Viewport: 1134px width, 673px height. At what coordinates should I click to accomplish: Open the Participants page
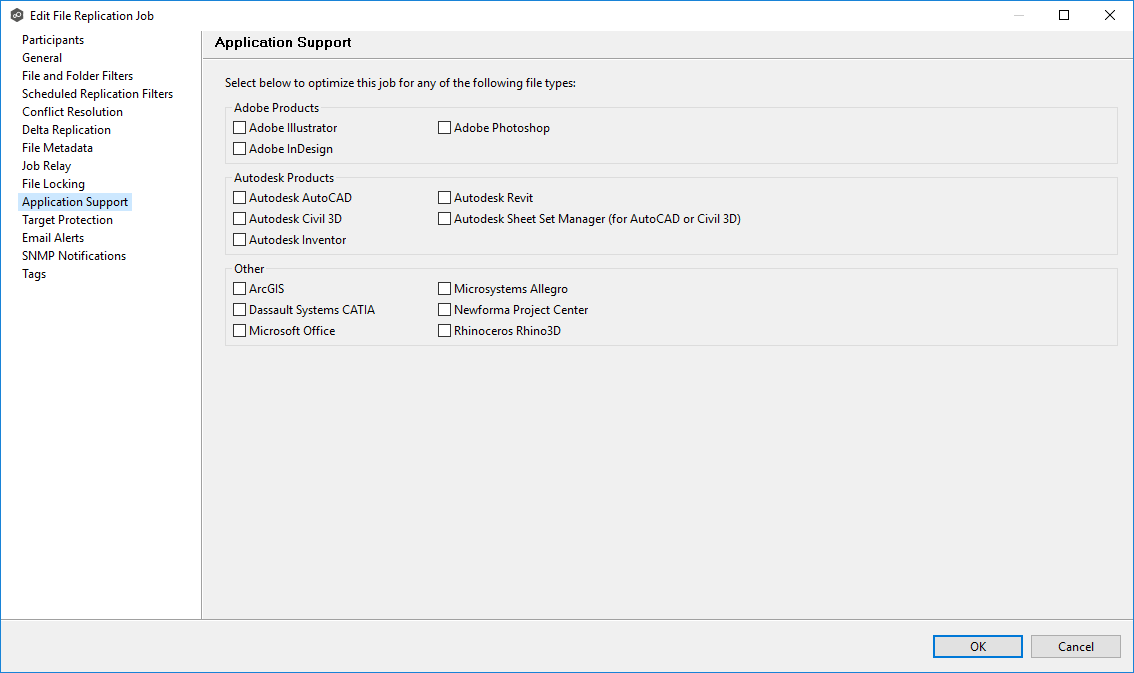tap(53, 40)
